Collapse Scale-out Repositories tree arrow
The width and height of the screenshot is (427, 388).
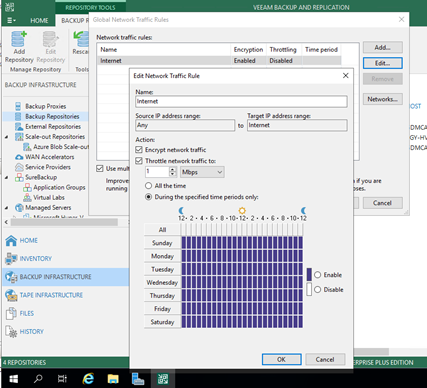coord(7,137)
